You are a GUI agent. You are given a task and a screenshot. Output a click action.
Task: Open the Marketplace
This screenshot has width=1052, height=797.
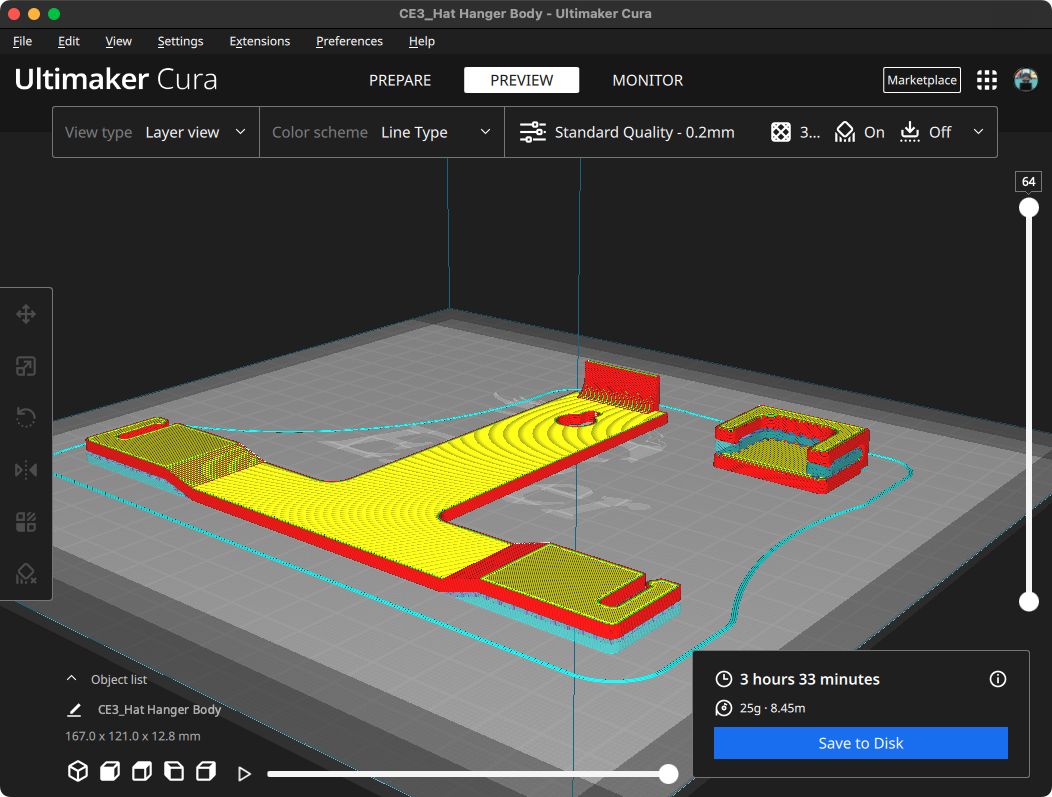(x=921, y=80)
